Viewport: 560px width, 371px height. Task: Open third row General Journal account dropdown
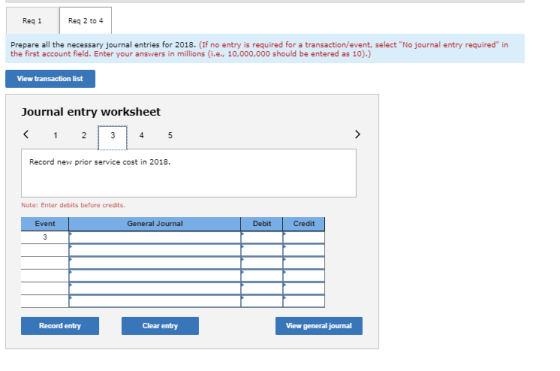155,263
